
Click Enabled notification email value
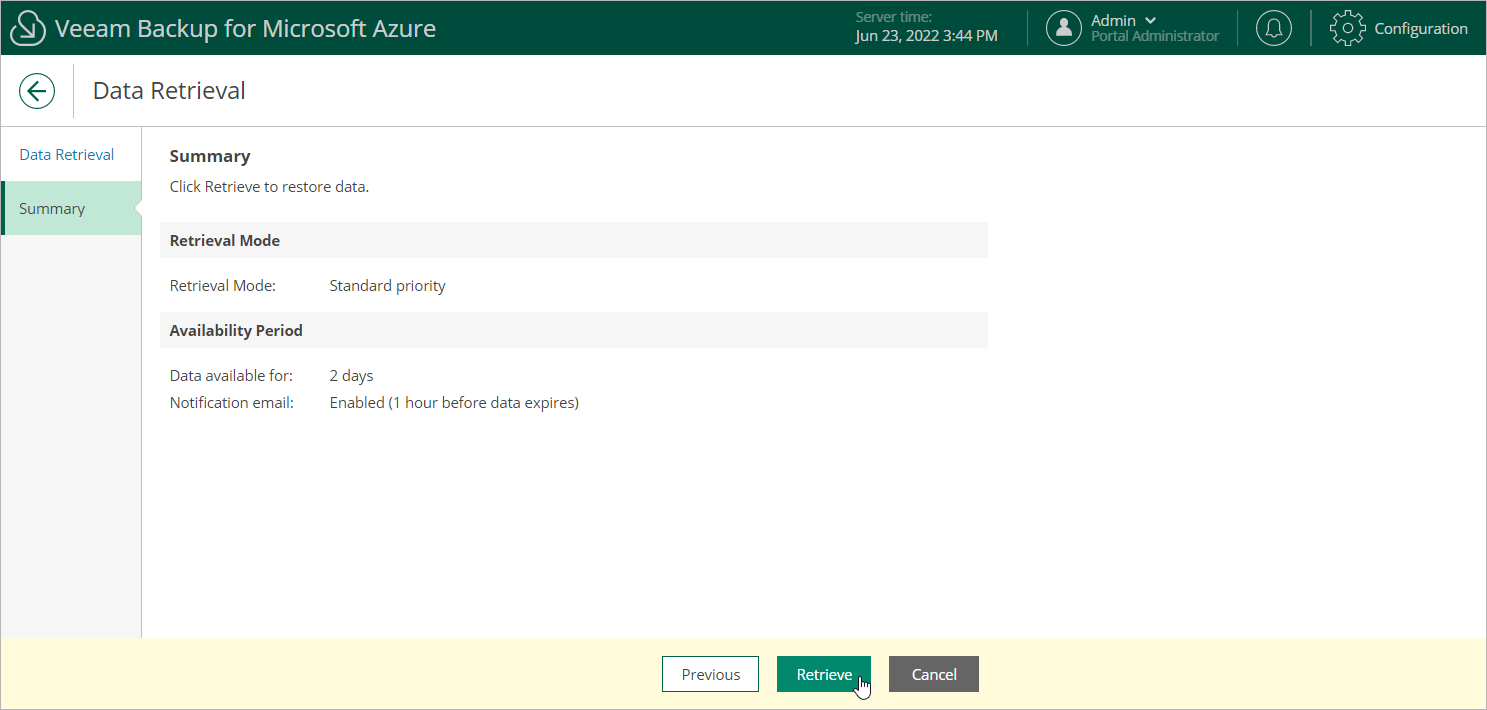tap(454, 403)
